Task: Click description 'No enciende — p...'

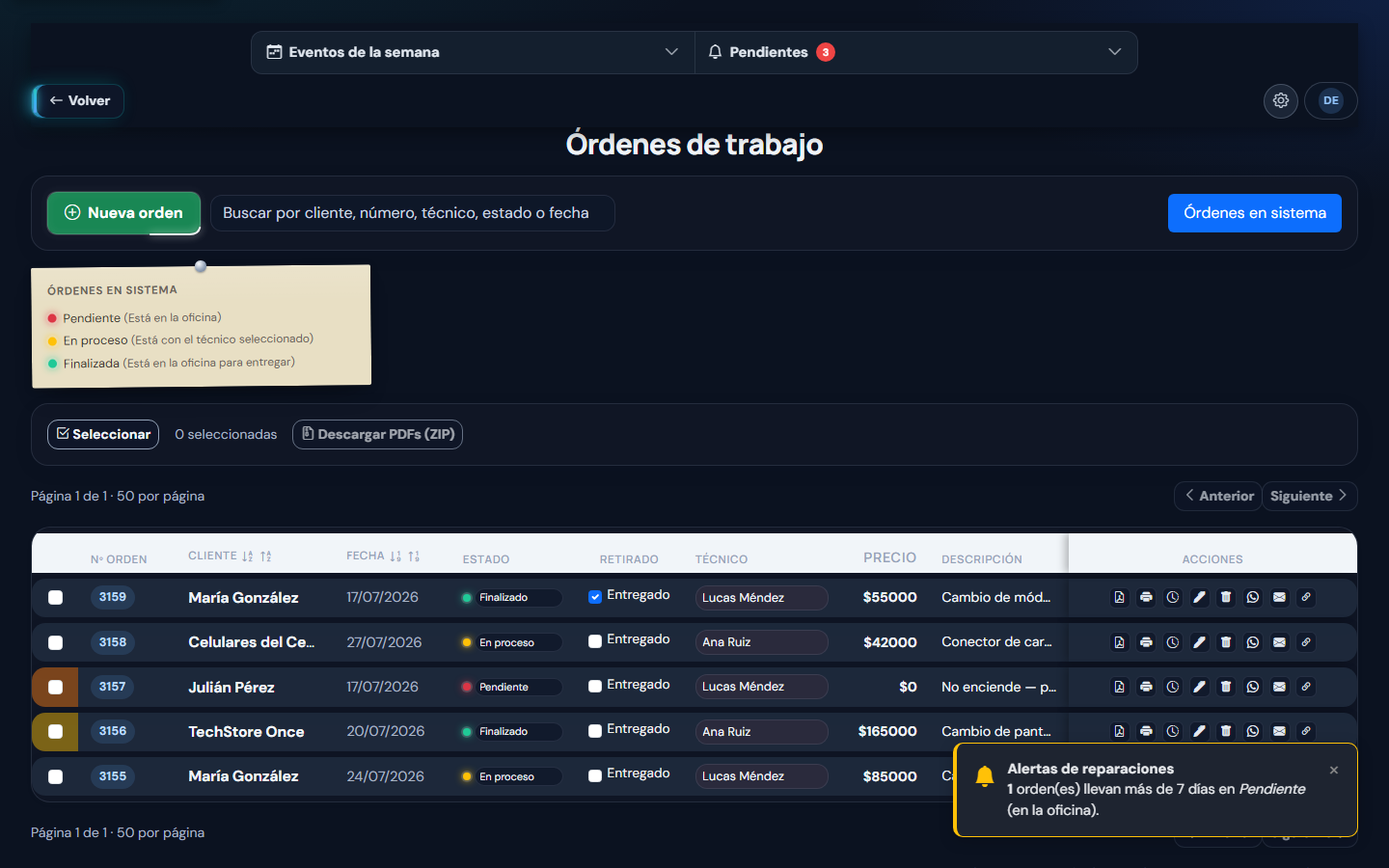Action: tap(998, 687)
